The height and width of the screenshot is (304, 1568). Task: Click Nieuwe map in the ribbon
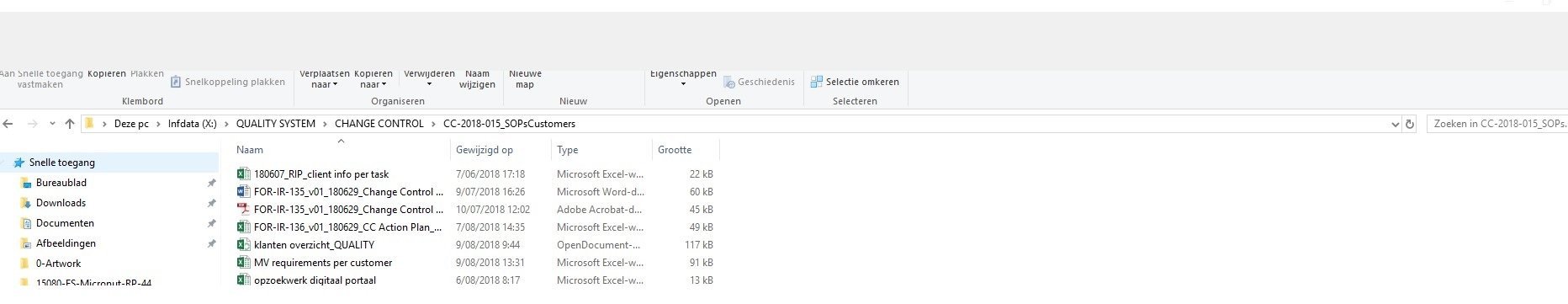tap(525, 79)
